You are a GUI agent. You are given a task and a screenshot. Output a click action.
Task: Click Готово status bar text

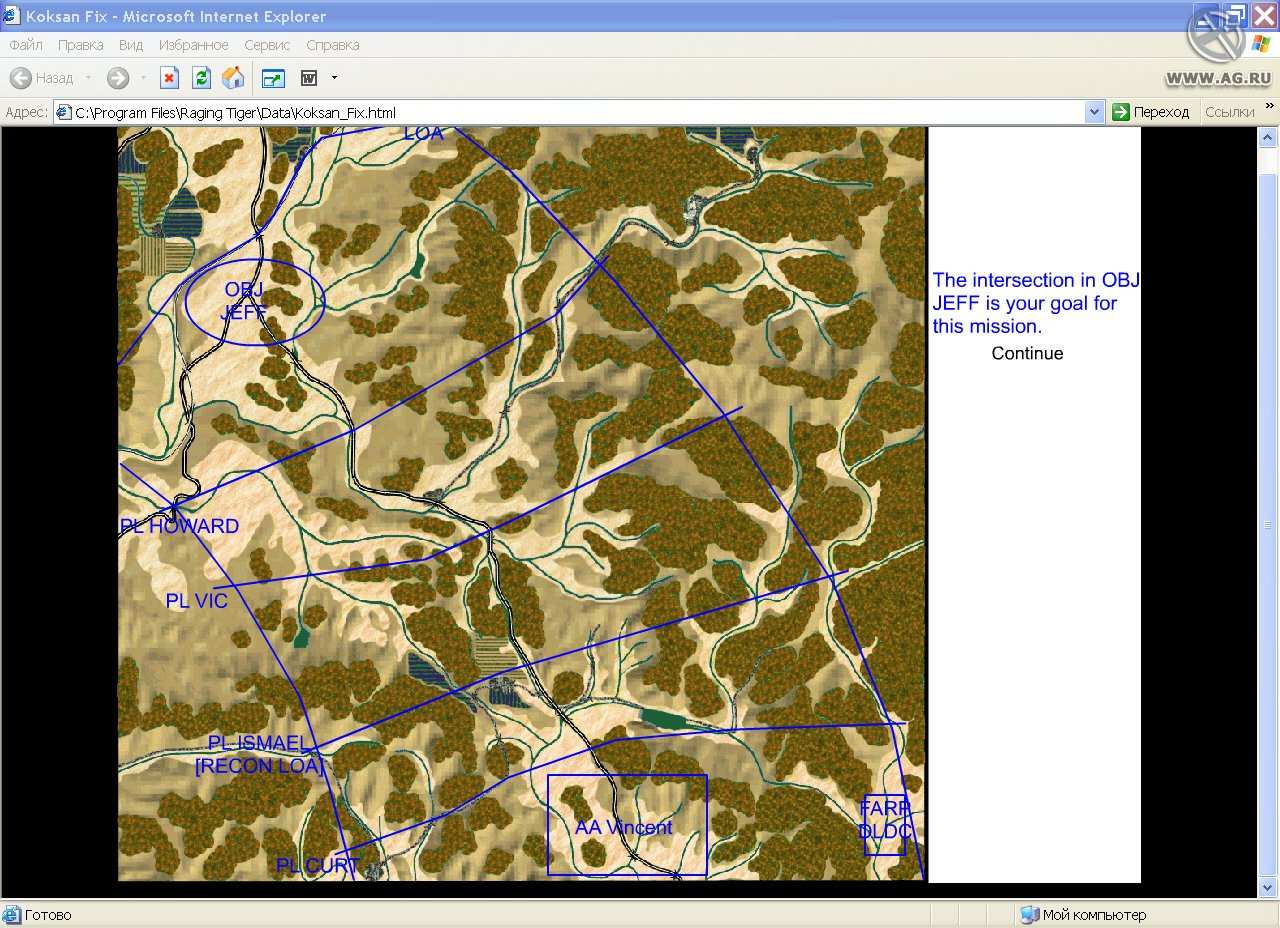[48, 915]
